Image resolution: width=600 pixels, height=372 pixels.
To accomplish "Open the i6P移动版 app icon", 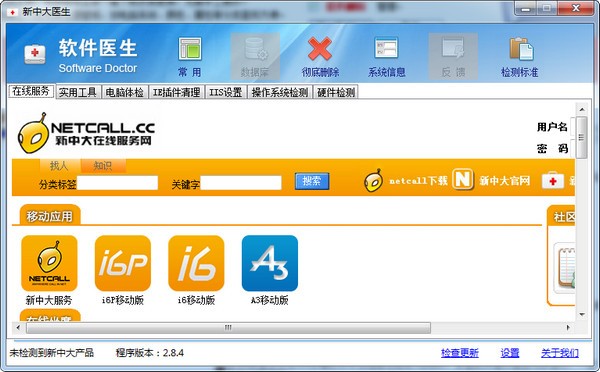I will pos(122,263).
